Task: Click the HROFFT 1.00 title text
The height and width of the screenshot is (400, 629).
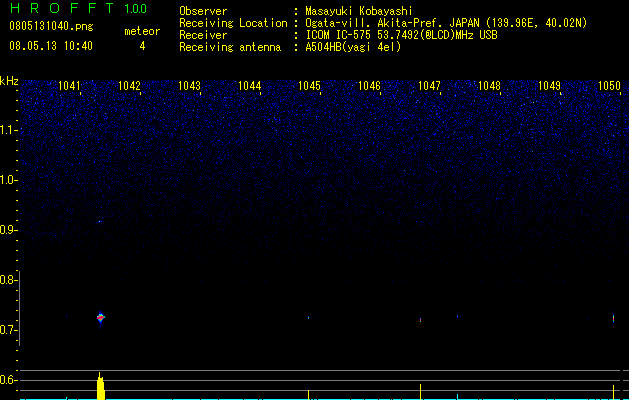Action: tap(79, 8)
